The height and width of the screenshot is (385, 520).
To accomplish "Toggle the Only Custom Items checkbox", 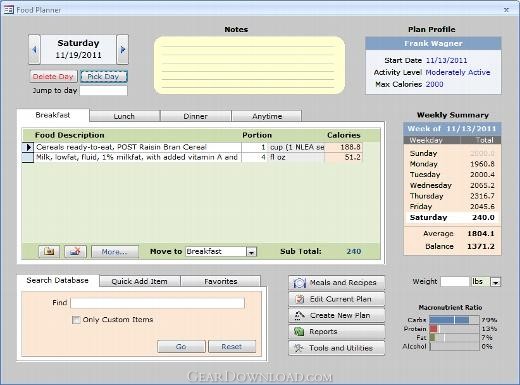I will click(76, 320).
